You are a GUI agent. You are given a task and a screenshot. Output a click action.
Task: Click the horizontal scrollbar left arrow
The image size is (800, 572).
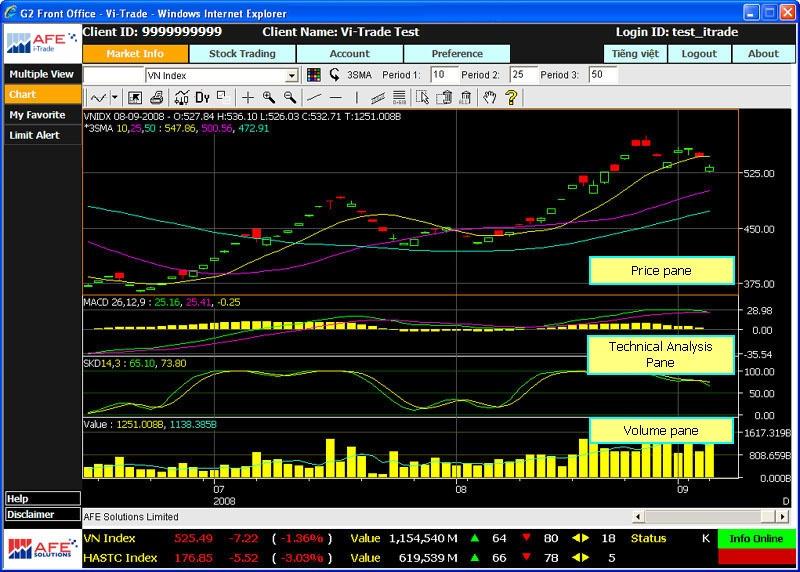click(638, 516)
